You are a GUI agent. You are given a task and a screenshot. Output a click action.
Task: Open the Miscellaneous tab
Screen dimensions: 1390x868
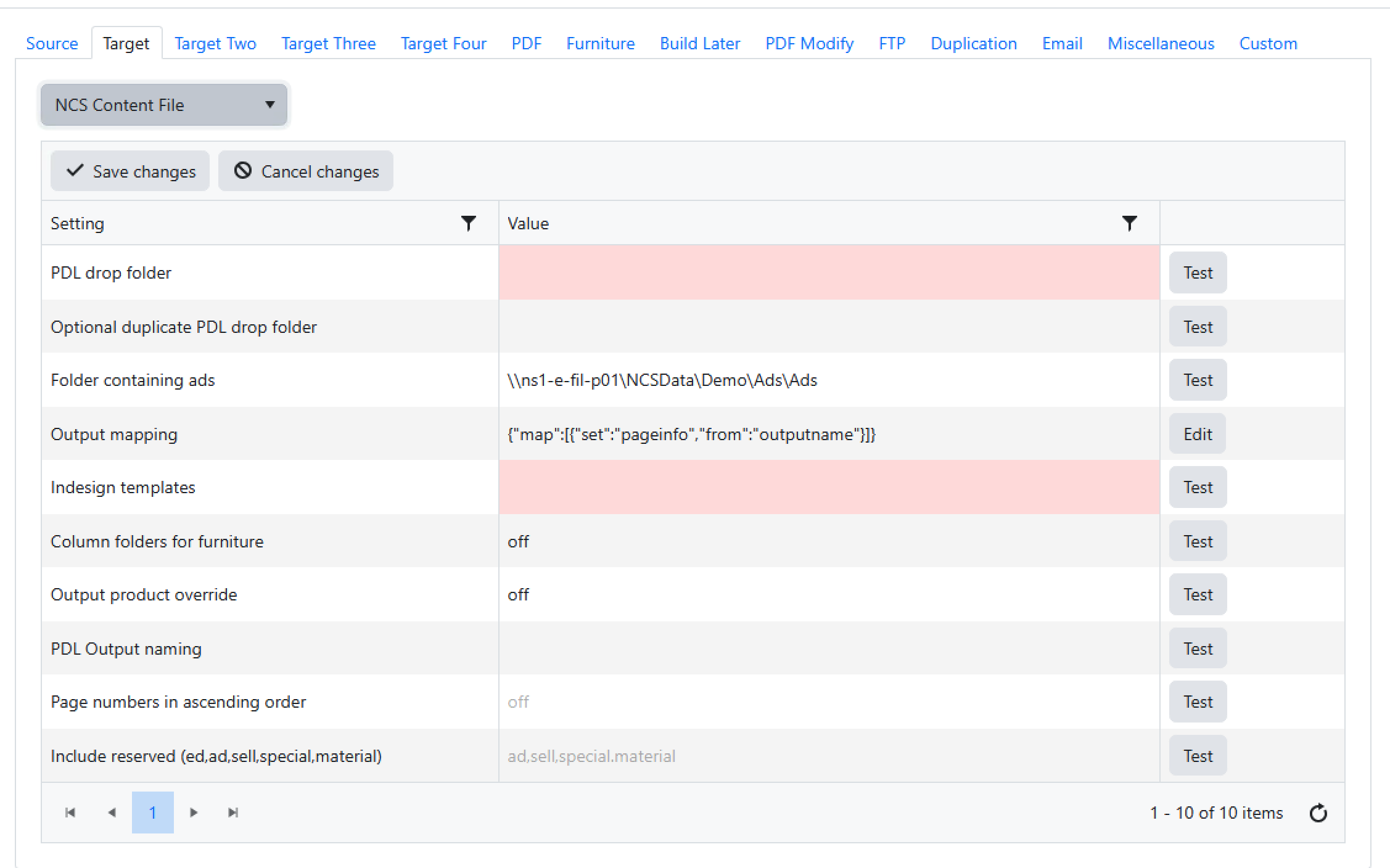click(1161, 44)
